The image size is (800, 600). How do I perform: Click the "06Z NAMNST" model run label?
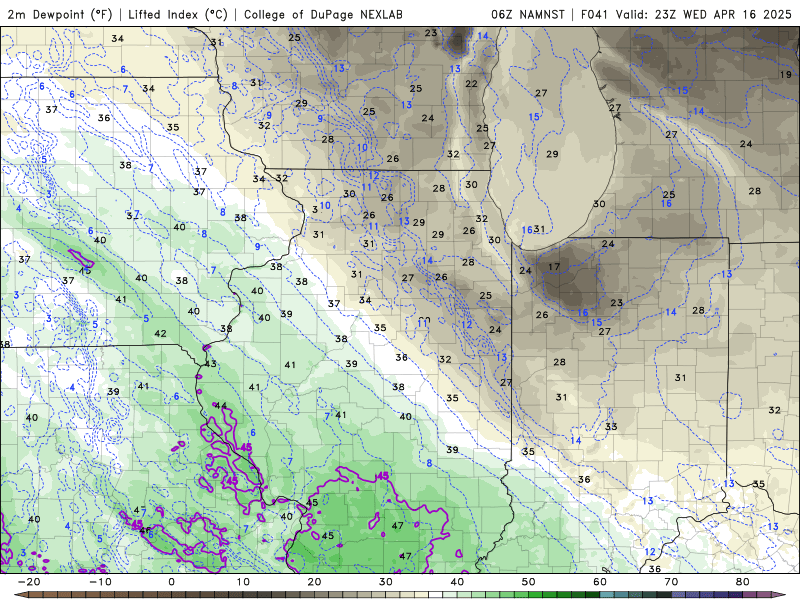coord(528,14)
